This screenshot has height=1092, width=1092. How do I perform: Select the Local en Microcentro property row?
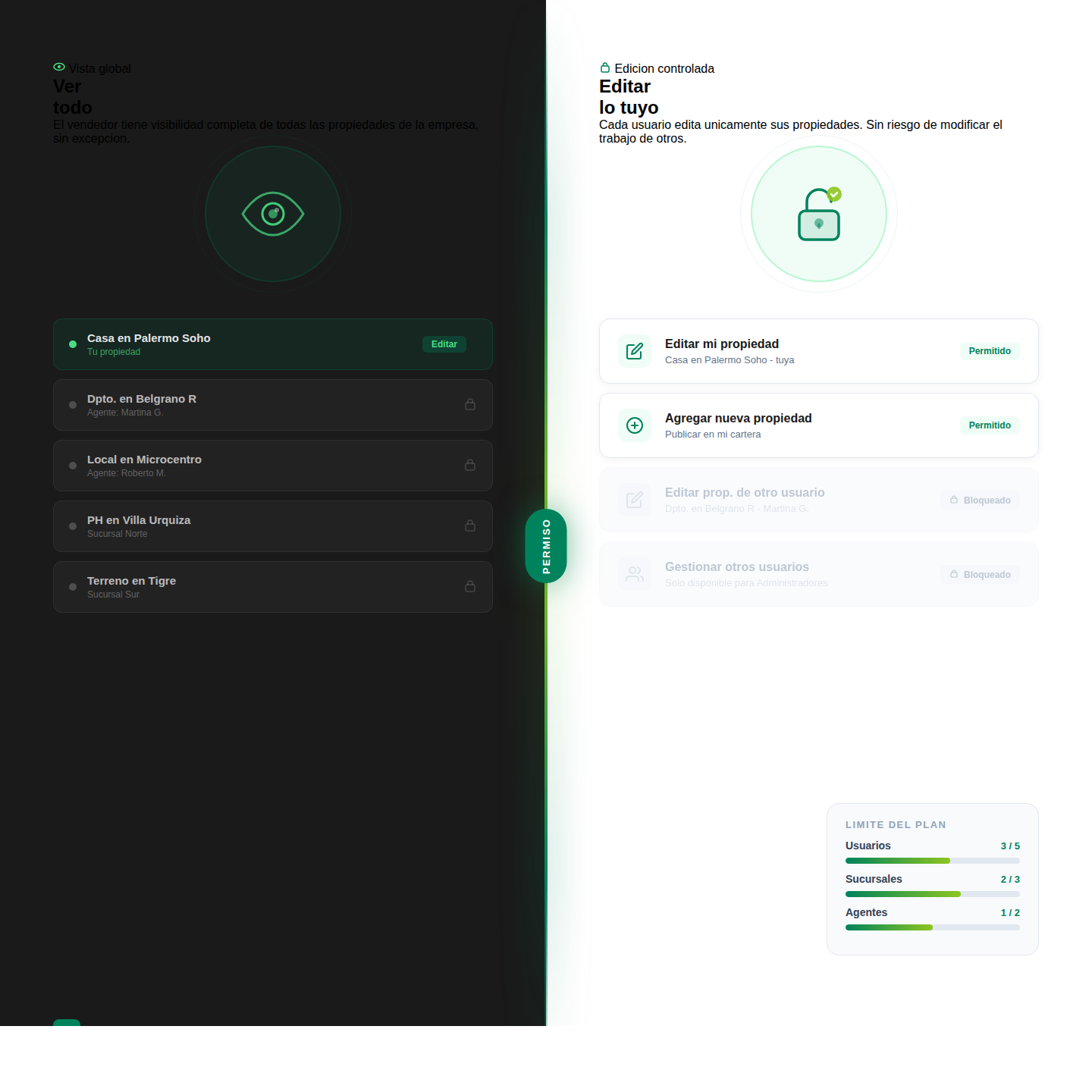point(273,466)
